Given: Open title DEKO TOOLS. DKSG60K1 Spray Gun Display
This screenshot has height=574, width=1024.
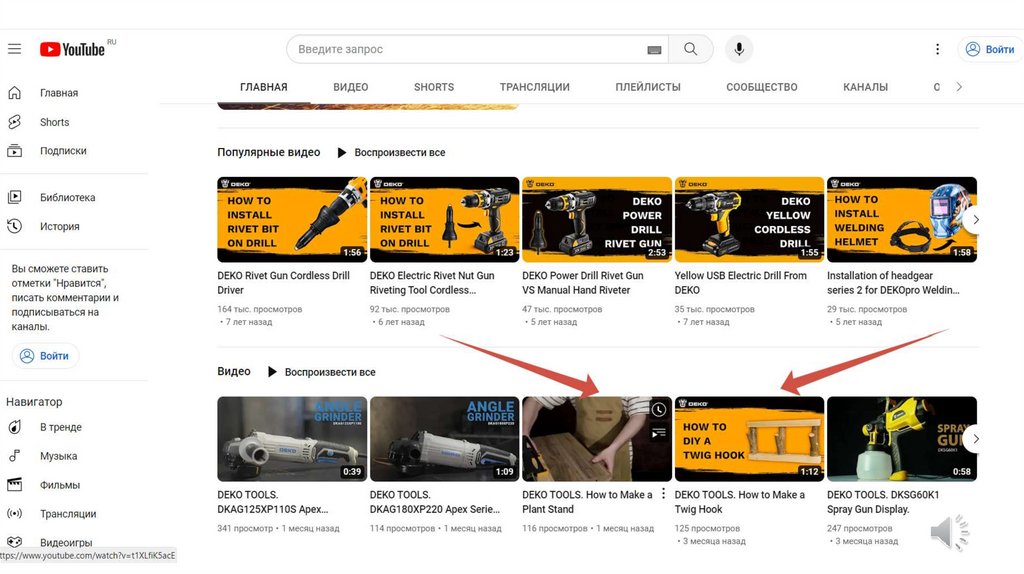Looking at the screenshot, I should 883,502.
